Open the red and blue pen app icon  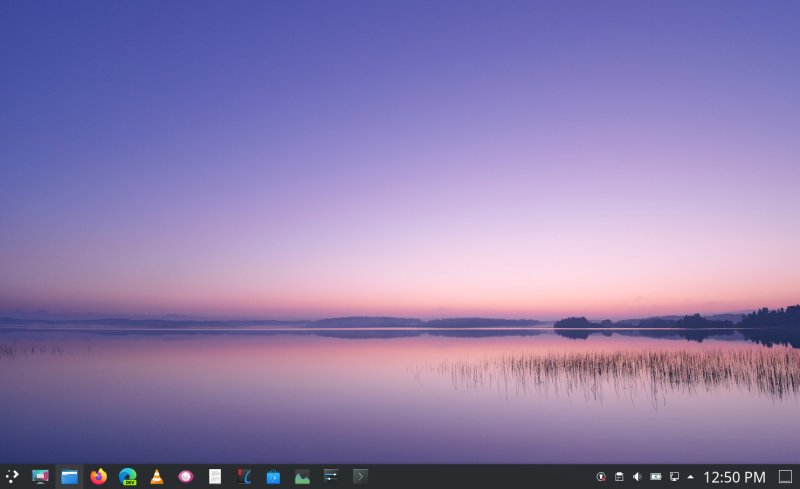[243, 477]
